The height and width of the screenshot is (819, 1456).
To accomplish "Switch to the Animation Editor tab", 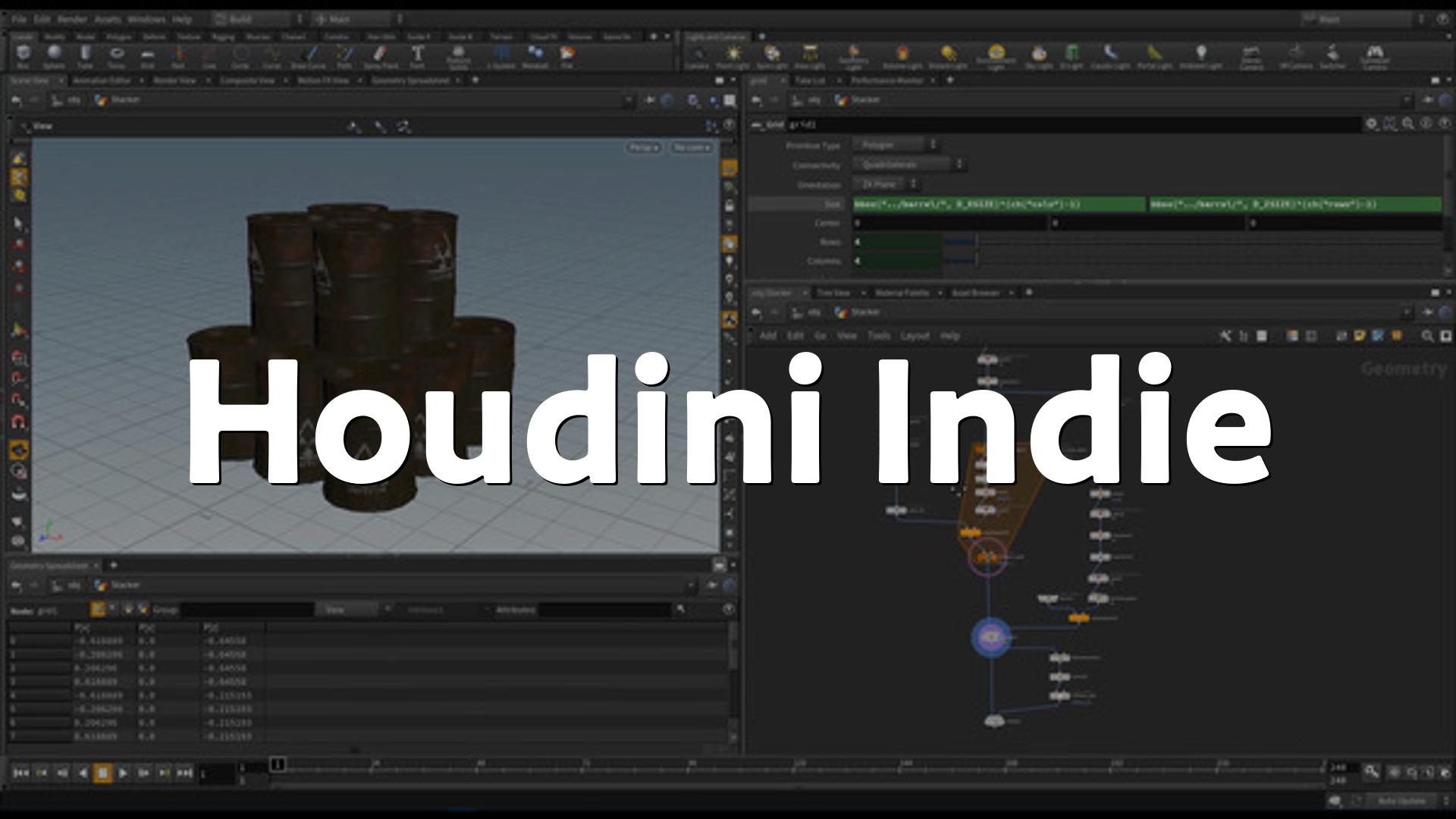I will pyautogui.click(x=102, y=80).
